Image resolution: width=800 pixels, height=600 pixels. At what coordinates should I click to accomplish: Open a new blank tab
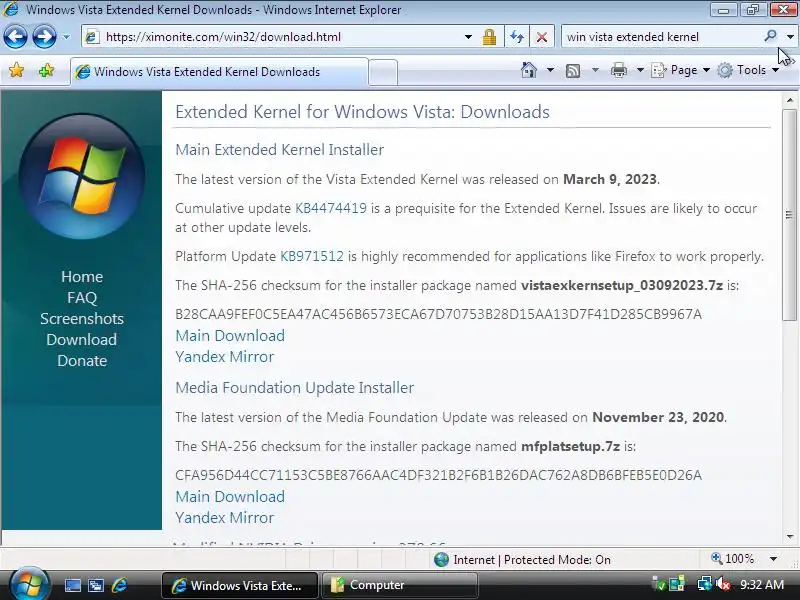tap(383, 72)
